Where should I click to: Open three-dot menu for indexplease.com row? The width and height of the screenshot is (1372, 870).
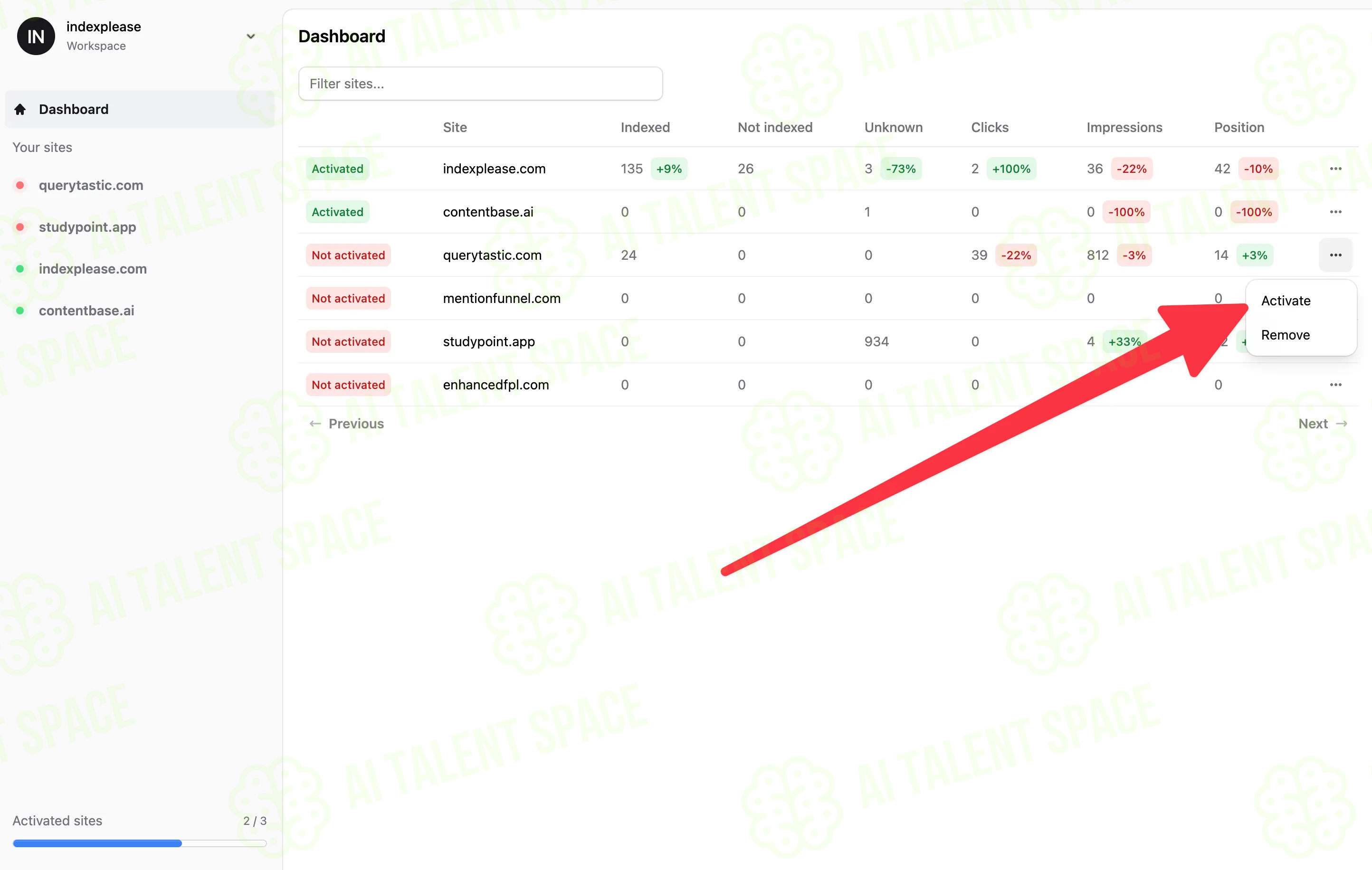(1335, 169)
